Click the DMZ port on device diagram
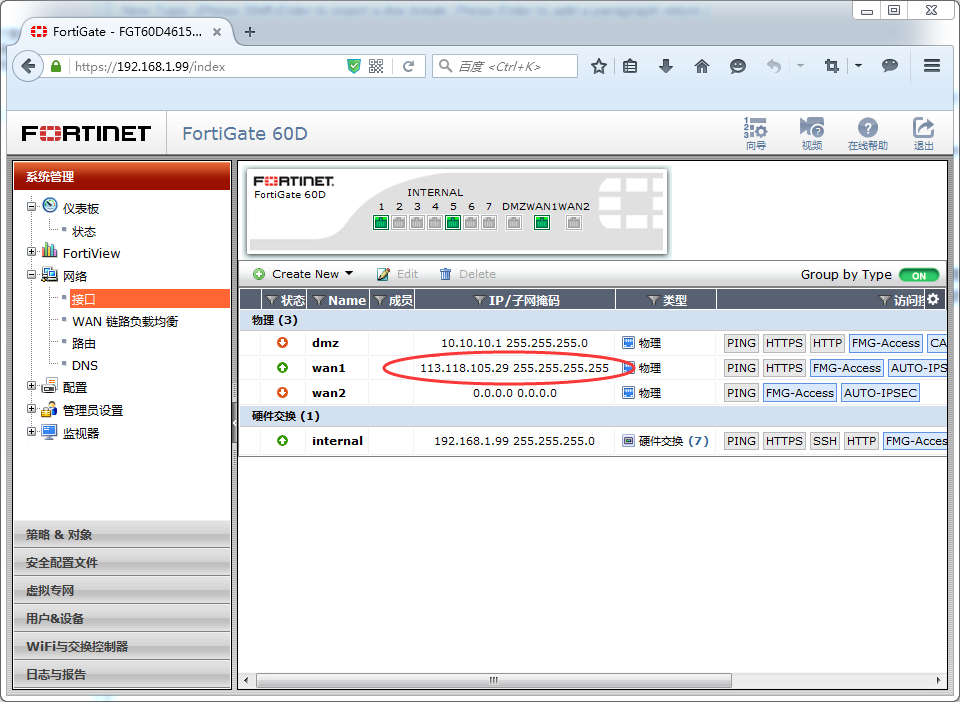 click(x=514, y=223)
